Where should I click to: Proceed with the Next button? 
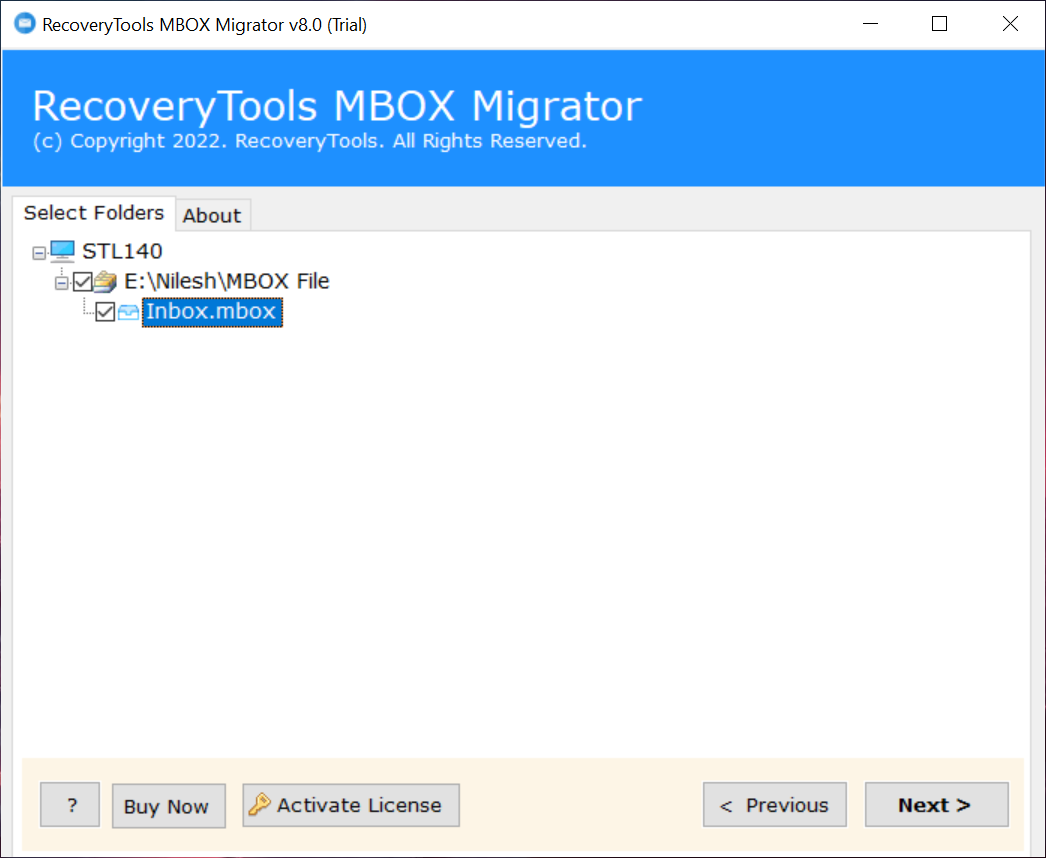click(937, 805)
